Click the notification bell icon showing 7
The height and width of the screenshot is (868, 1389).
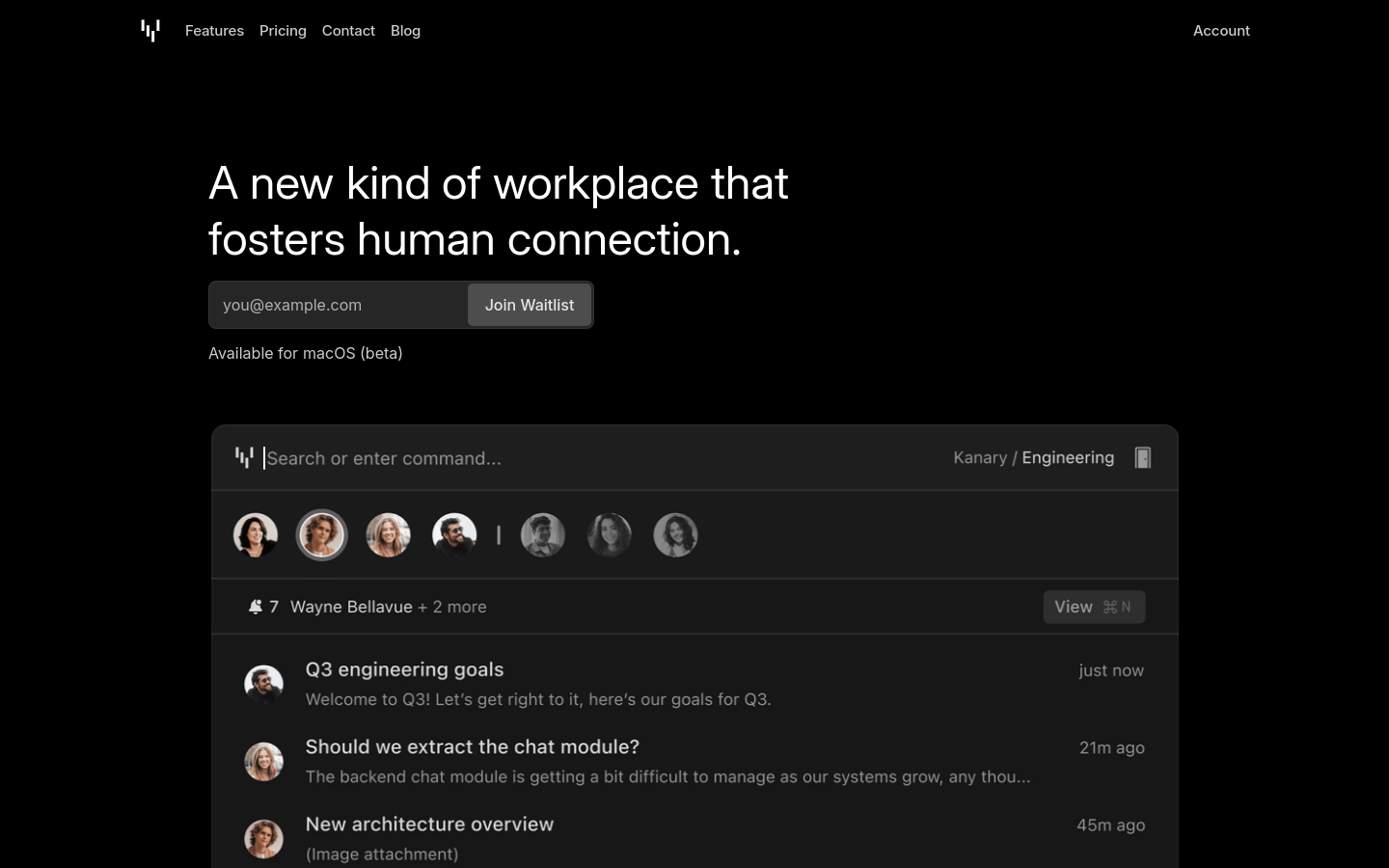(256, 607)
